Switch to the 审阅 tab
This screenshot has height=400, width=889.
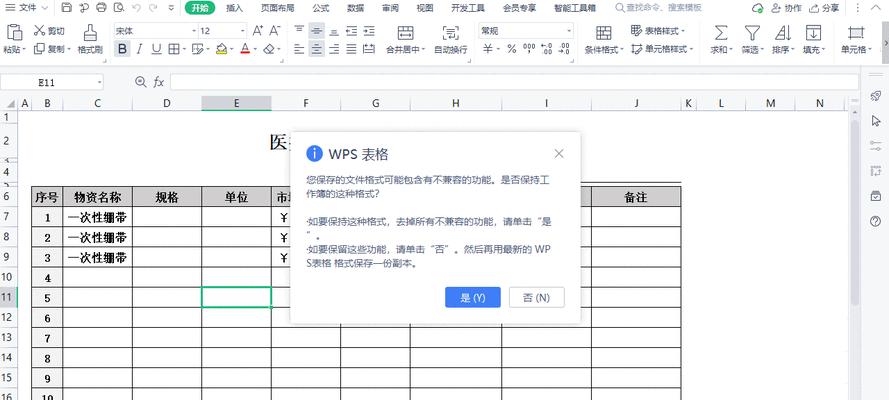click(390, 8)
